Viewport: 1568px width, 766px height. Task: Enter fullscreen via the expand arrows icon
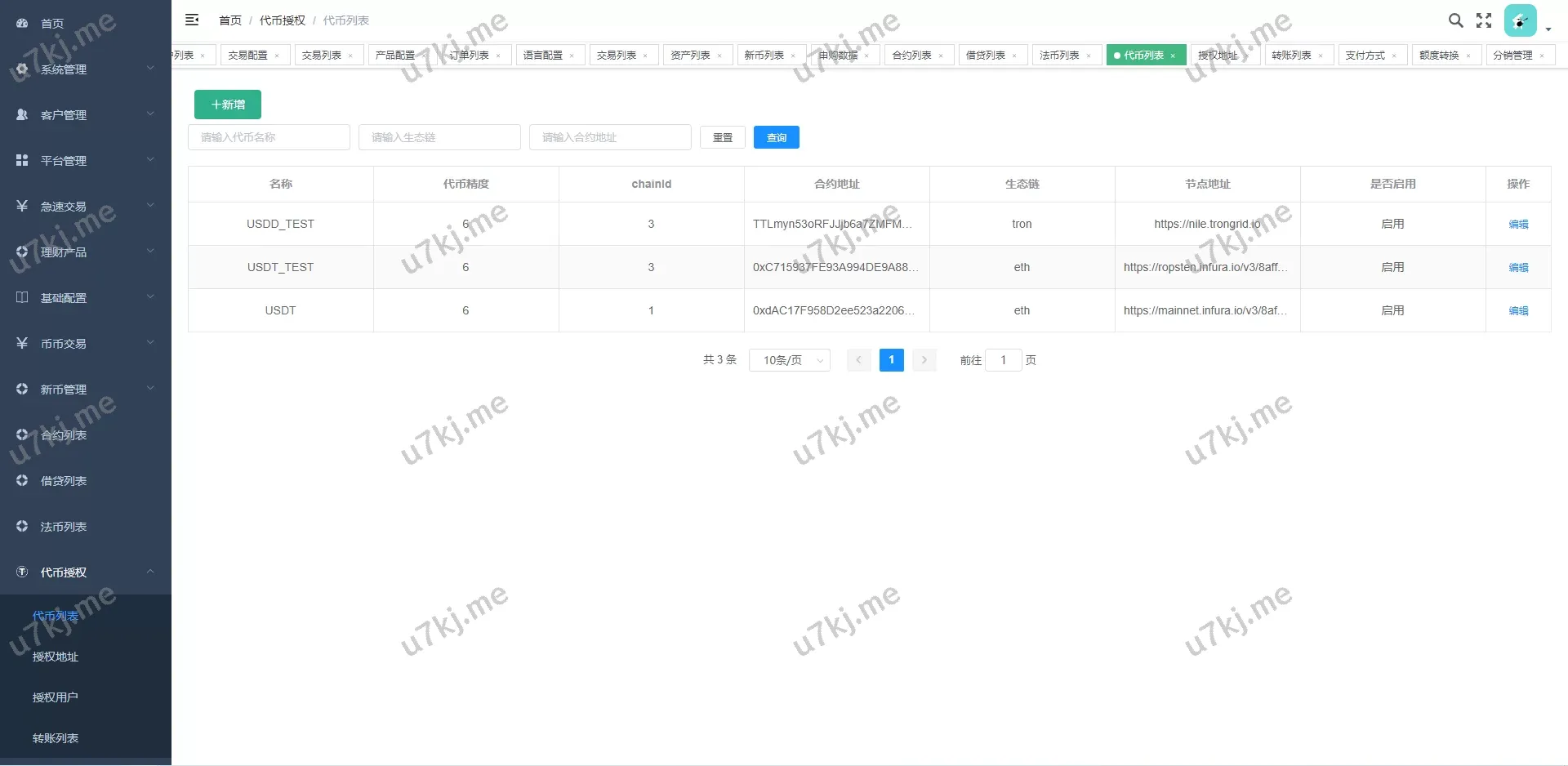[1484, 20]
